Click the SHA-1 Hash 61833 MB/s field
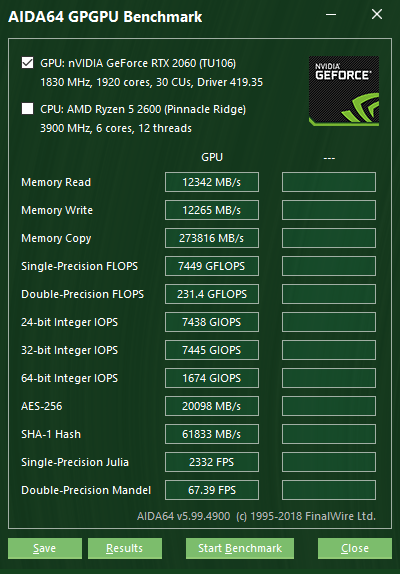Image resolution: width=400 pixels, height=574 pixels. pyautogui.click(x=212, y=434)
